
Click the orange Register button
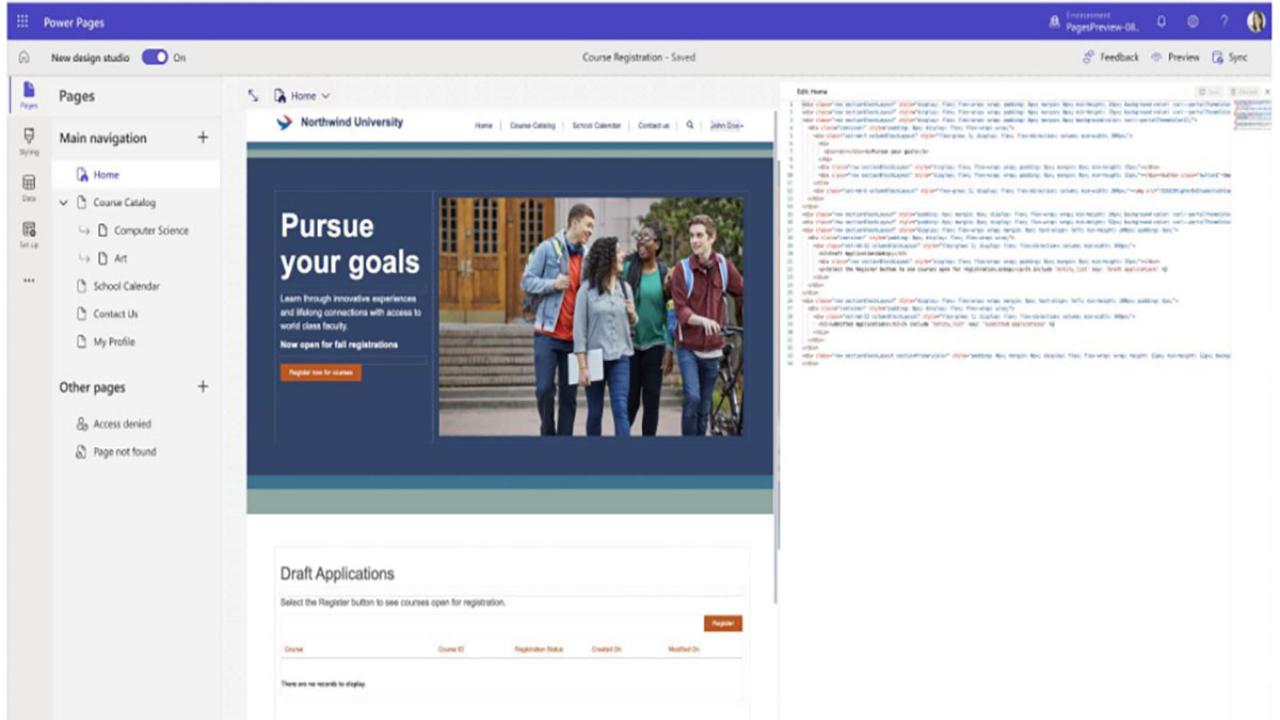tap(723, 623)
